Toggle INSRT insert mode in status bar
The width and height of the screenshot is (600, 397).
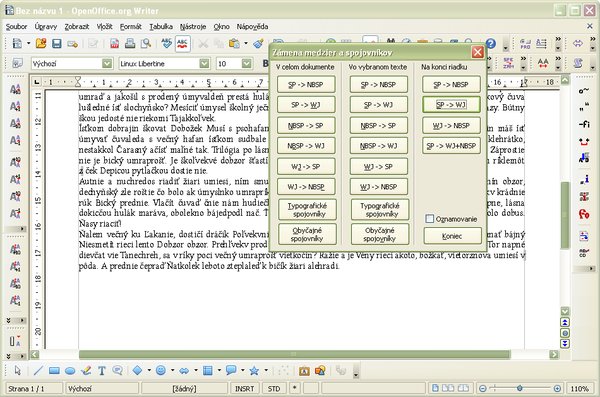click(245, 389)
